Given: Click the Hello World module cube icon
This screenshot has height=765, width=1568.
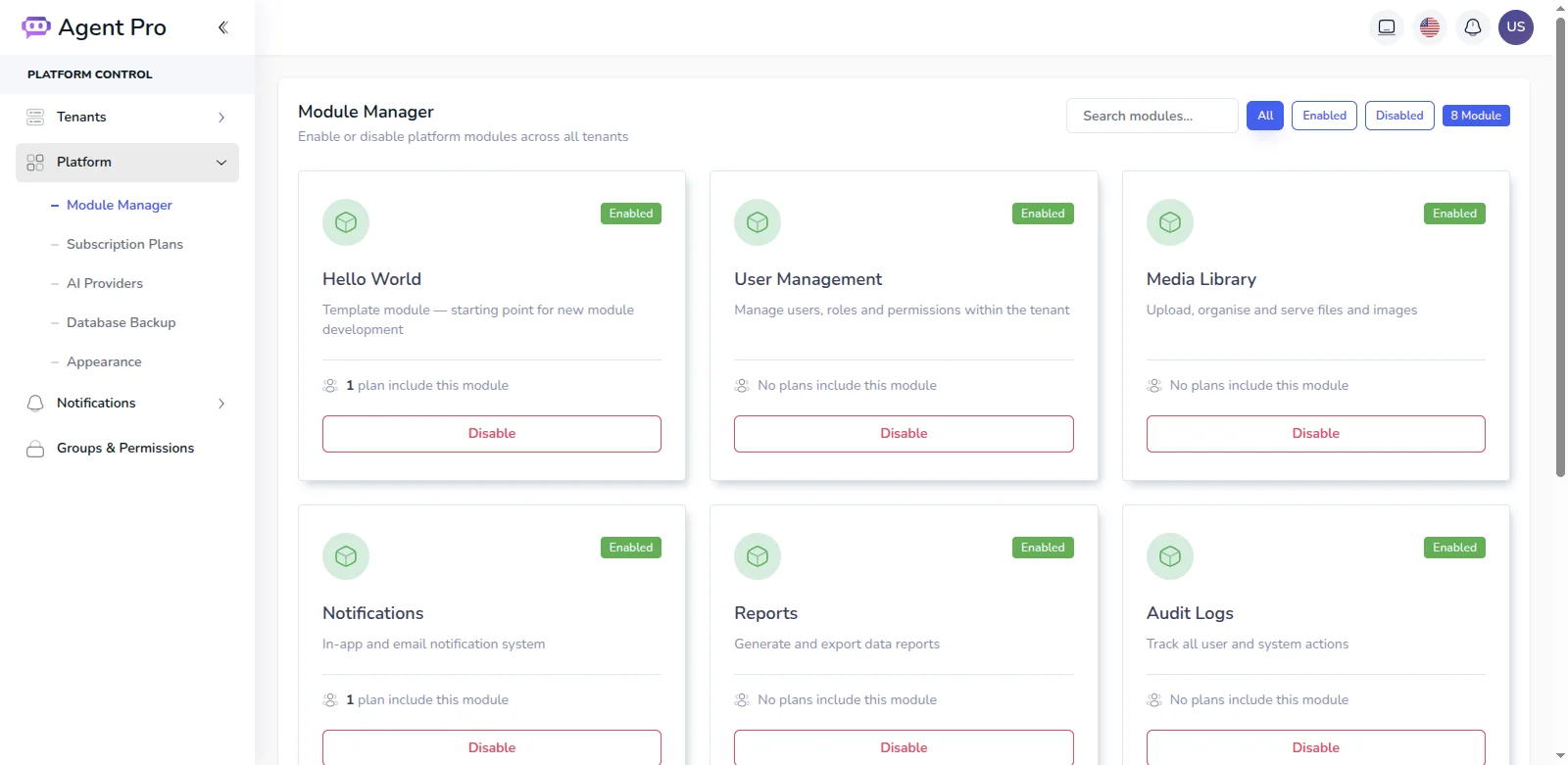Looking at the screenshot, I should click(346, 222).
